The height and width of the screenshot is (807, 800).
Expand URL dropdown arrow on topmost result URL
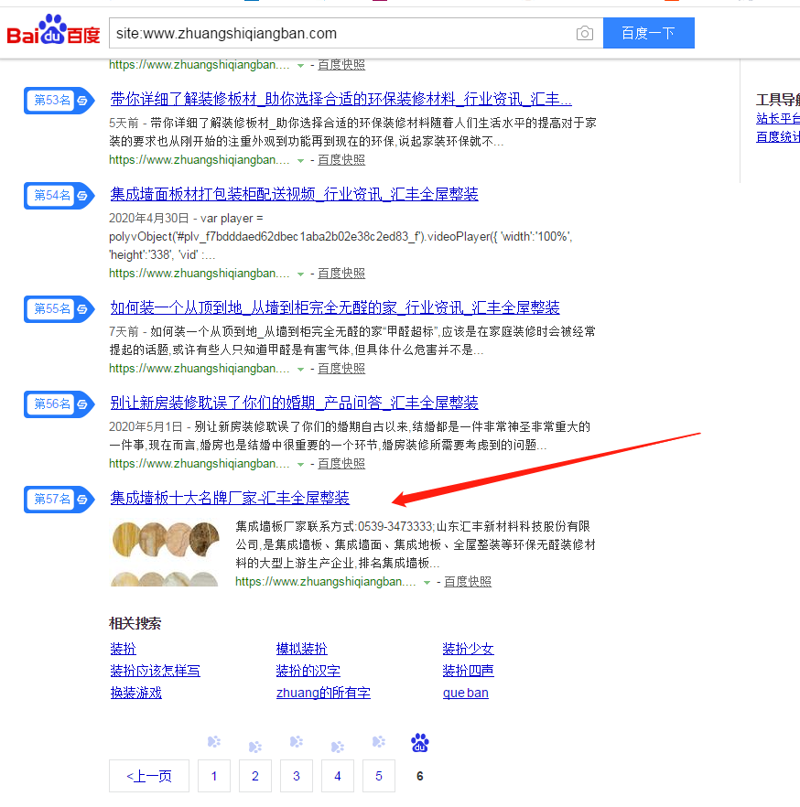[301, 65]
